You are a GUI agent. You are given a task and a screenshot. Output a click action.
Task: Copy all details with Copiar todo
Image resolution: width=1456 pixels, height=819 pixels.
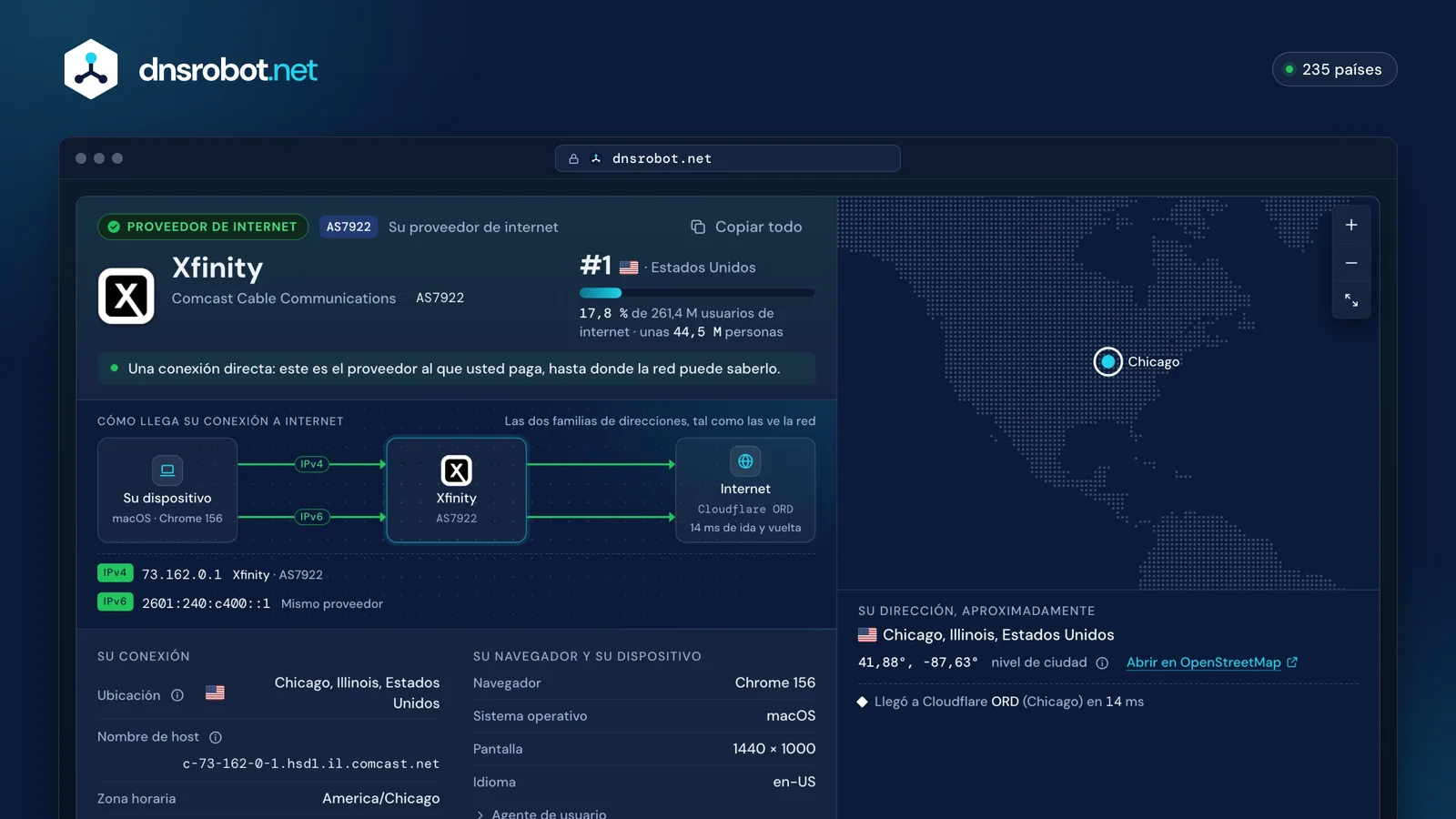click(x=746, y=227)
